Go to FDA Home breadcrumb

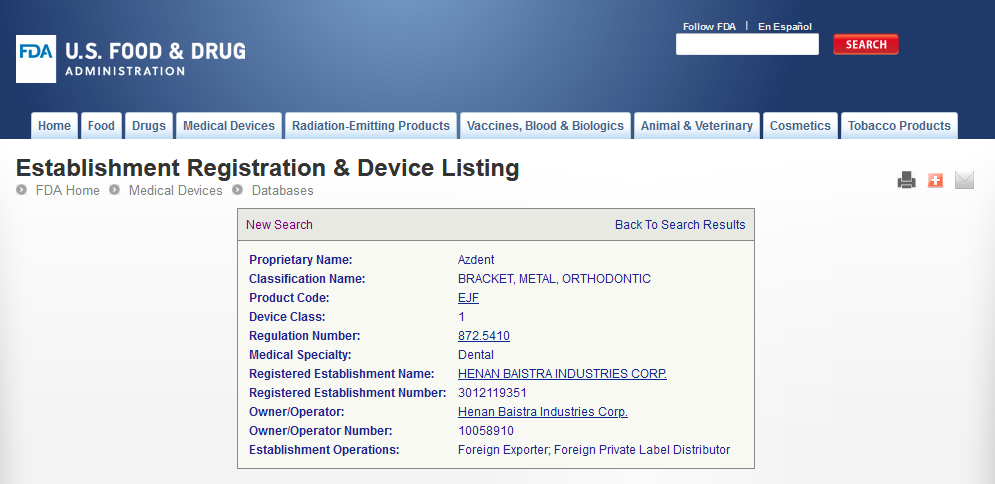pos(67,190)
